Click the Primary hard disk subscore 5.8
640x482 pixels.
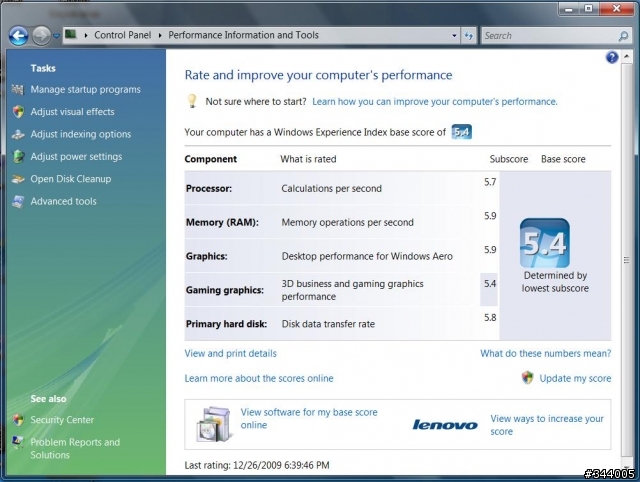click(x=490, y=318)
